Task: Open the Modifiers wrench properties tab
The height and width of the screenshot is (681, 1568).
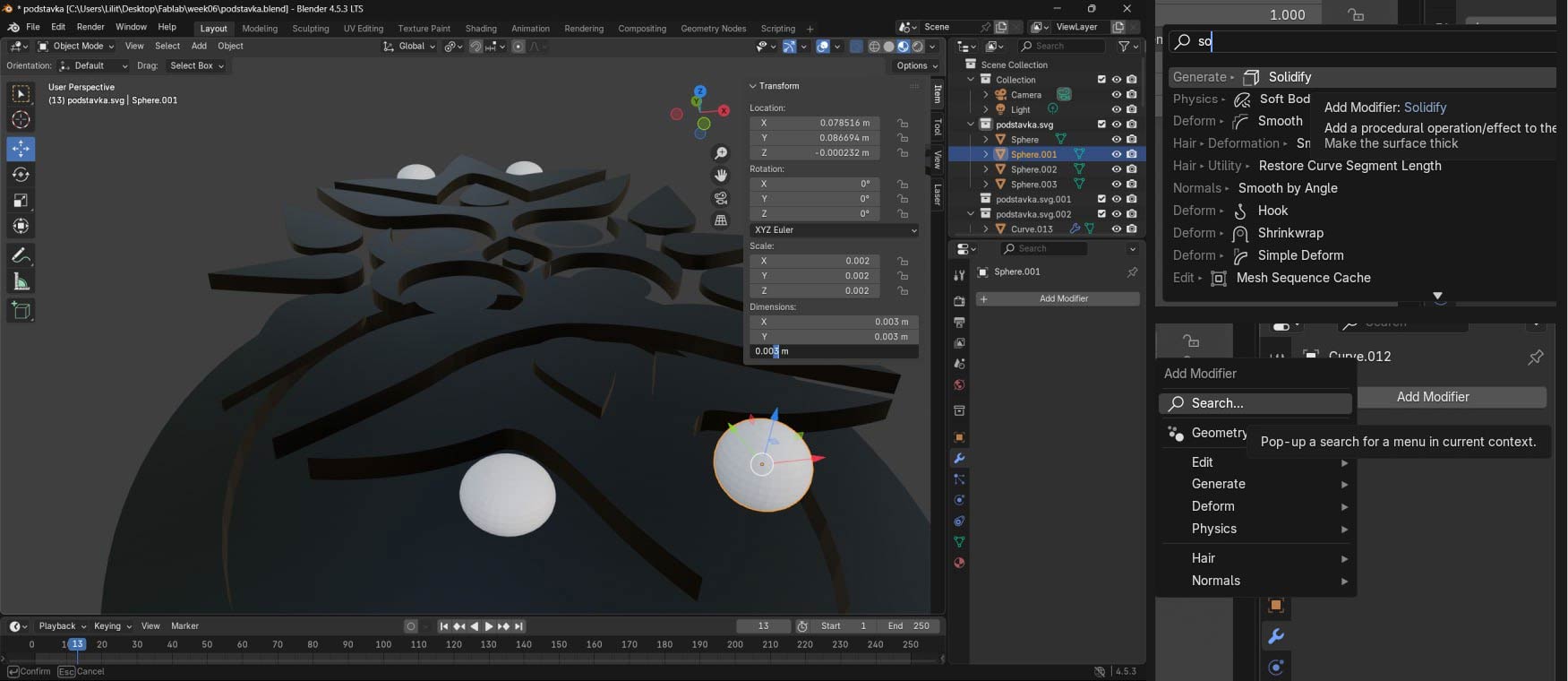Action: coord(959,458)
